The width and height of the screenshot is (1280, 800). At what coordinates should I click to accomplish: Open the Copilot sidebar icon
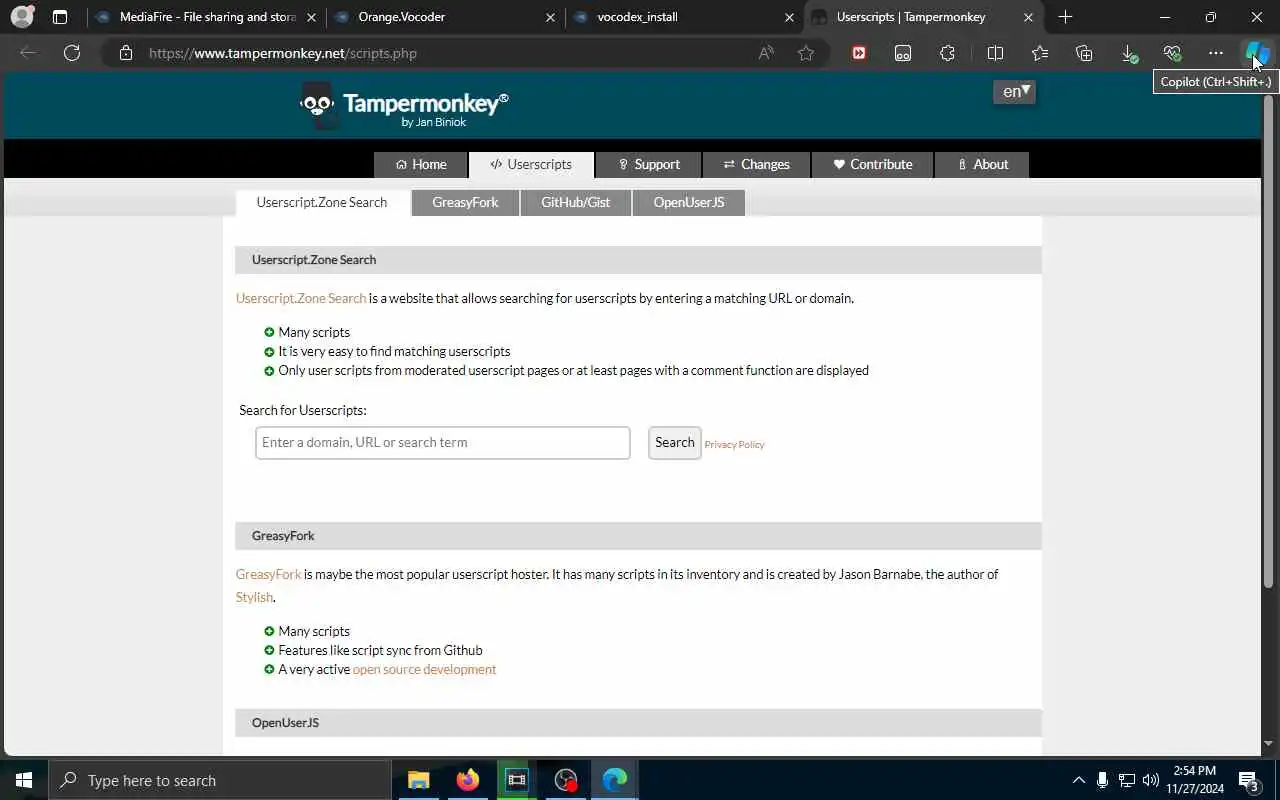[x=1256, y=53]
